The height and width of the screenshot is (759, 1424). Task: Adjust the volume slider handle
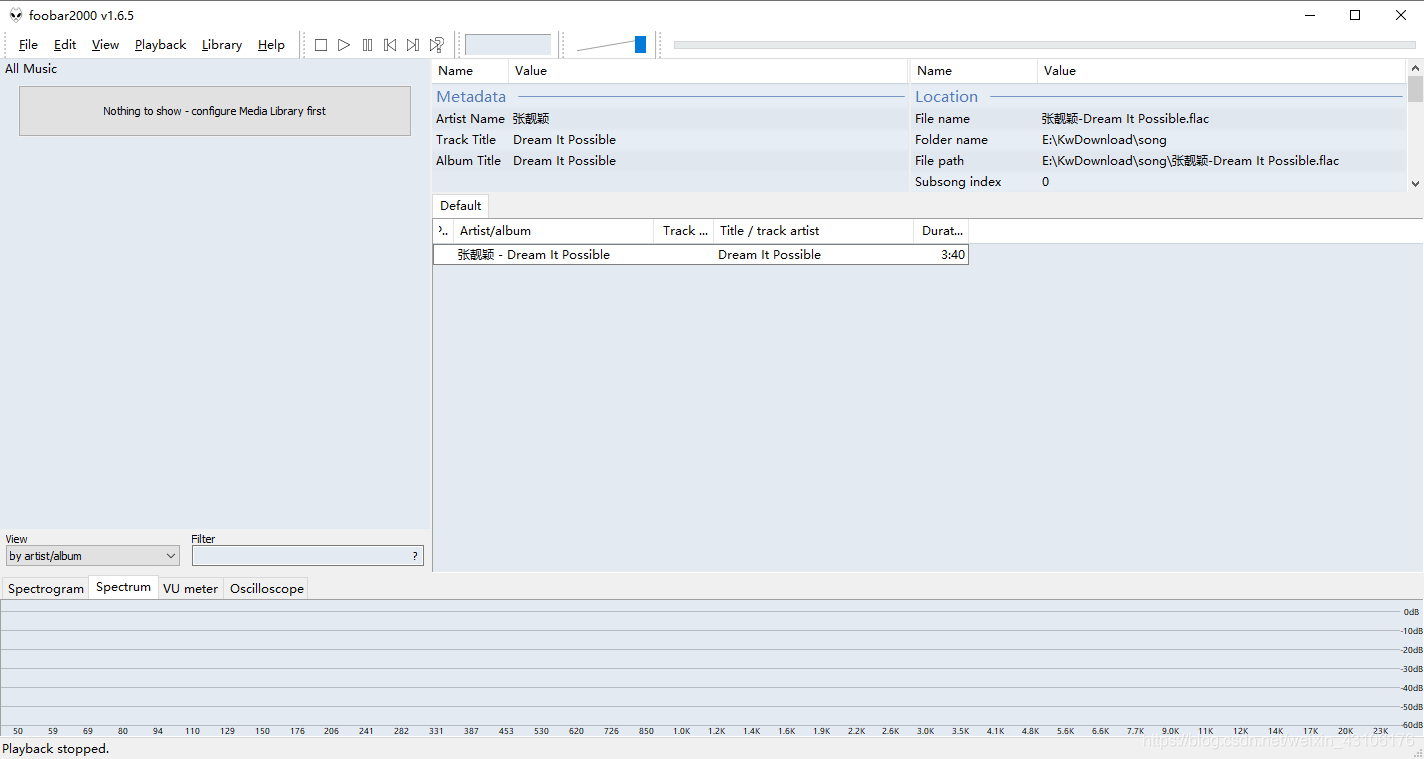tap(640, 45)
